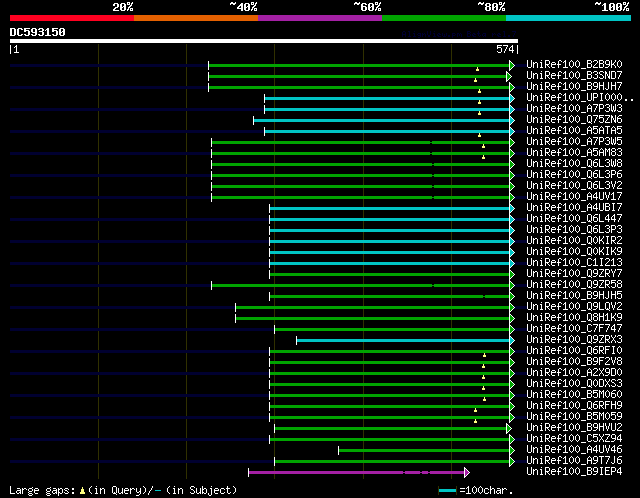Open hit UniRef100_Q6L447

574,219
